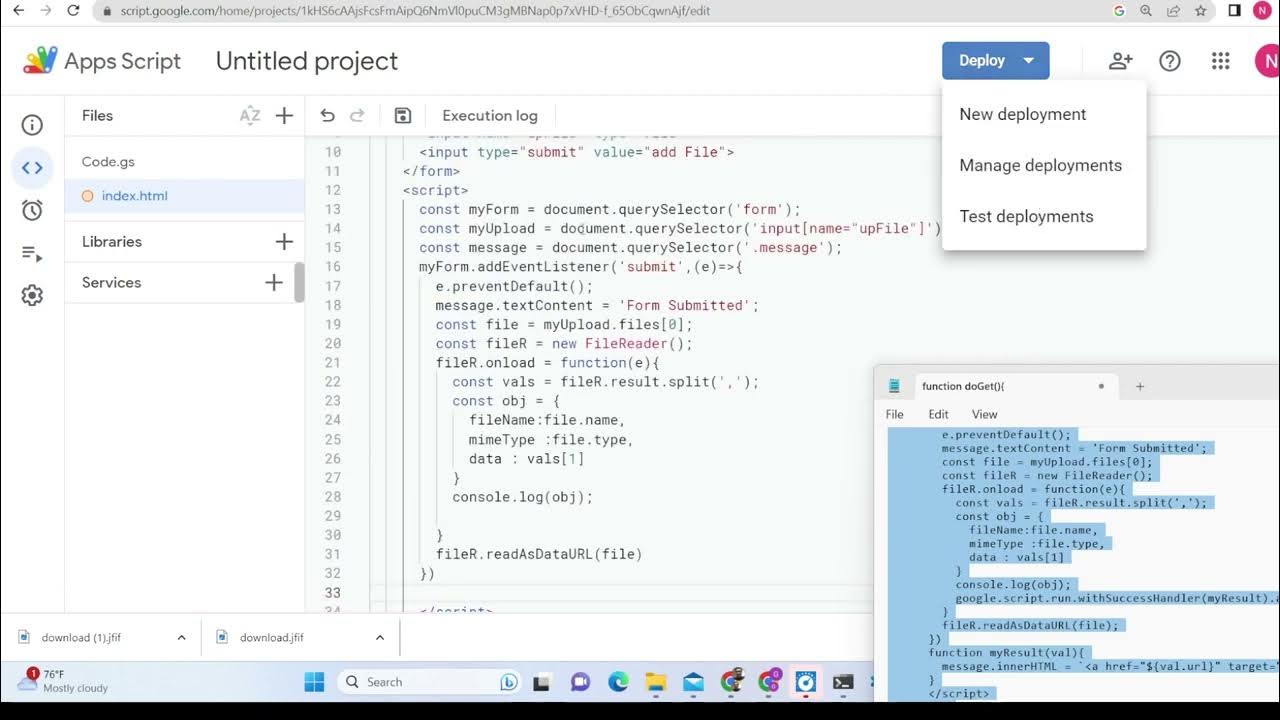Select the Editor code icon in sidebar

(32, 168)
